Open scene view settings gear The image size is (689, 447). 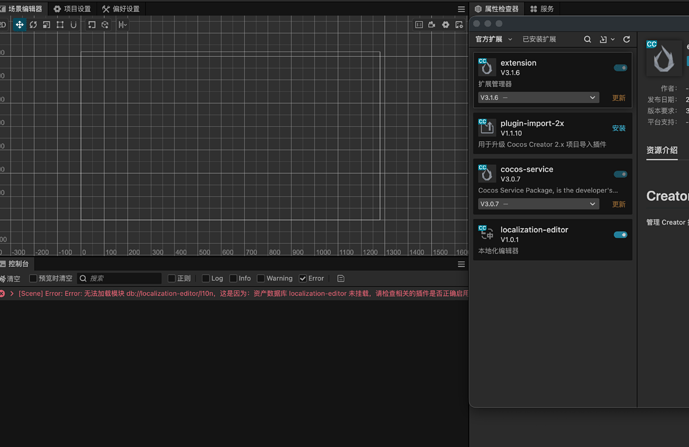pos(446,25)
